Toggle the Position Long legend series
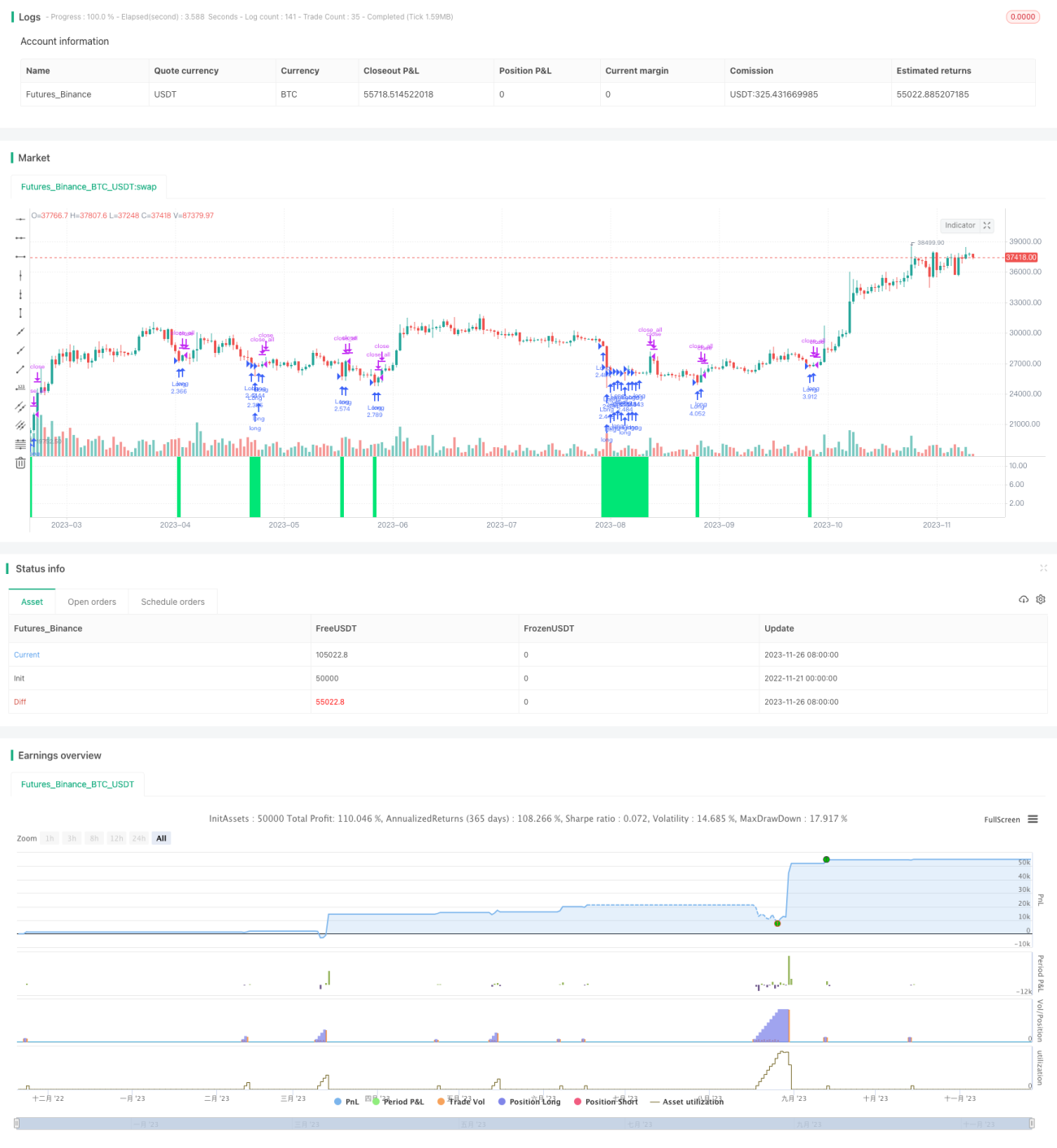Image resolution: width=1057 pixels, height=1148 pixels. [x=529, y=1102]
